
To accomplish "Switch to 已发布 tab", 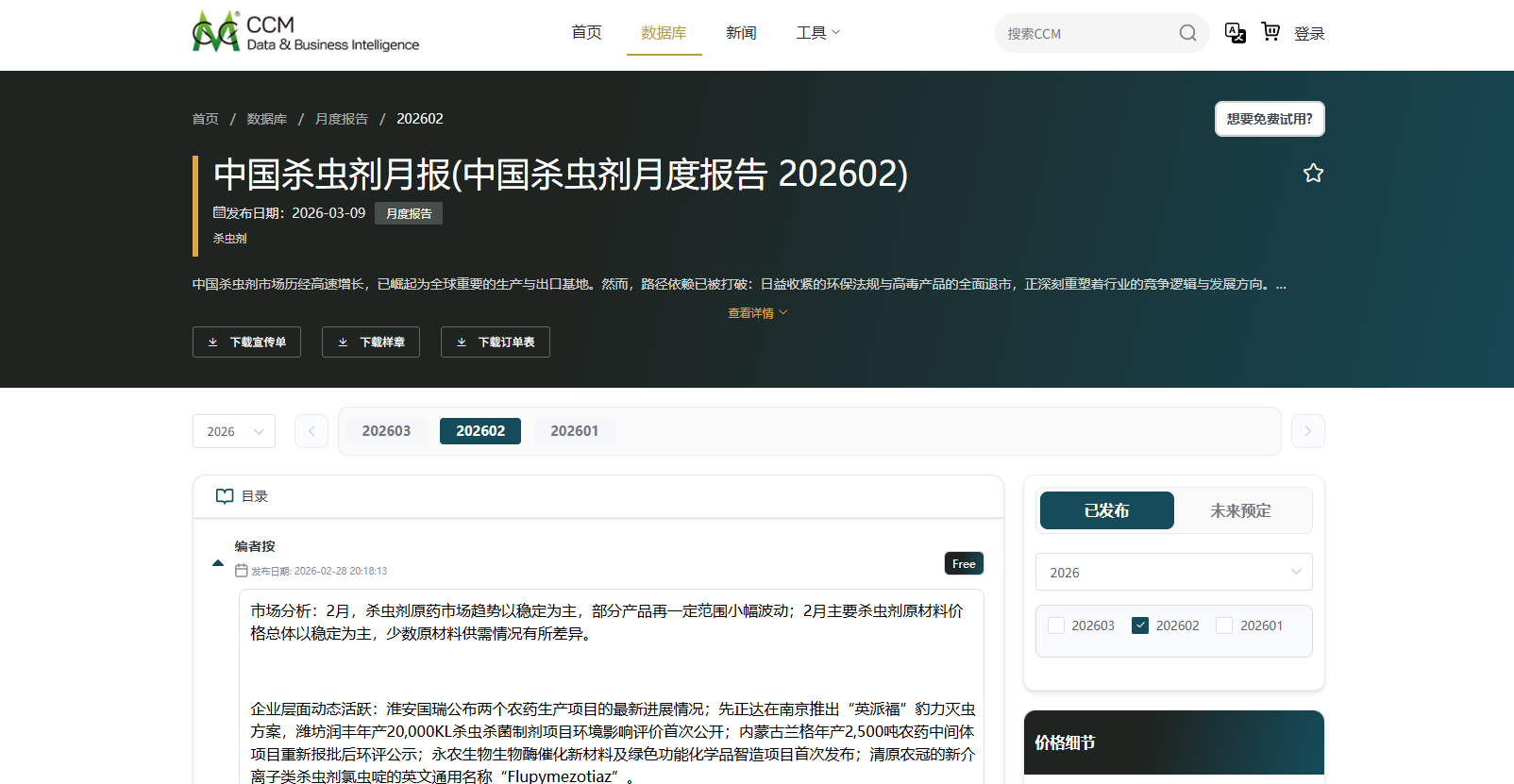I will [1107, 510].
